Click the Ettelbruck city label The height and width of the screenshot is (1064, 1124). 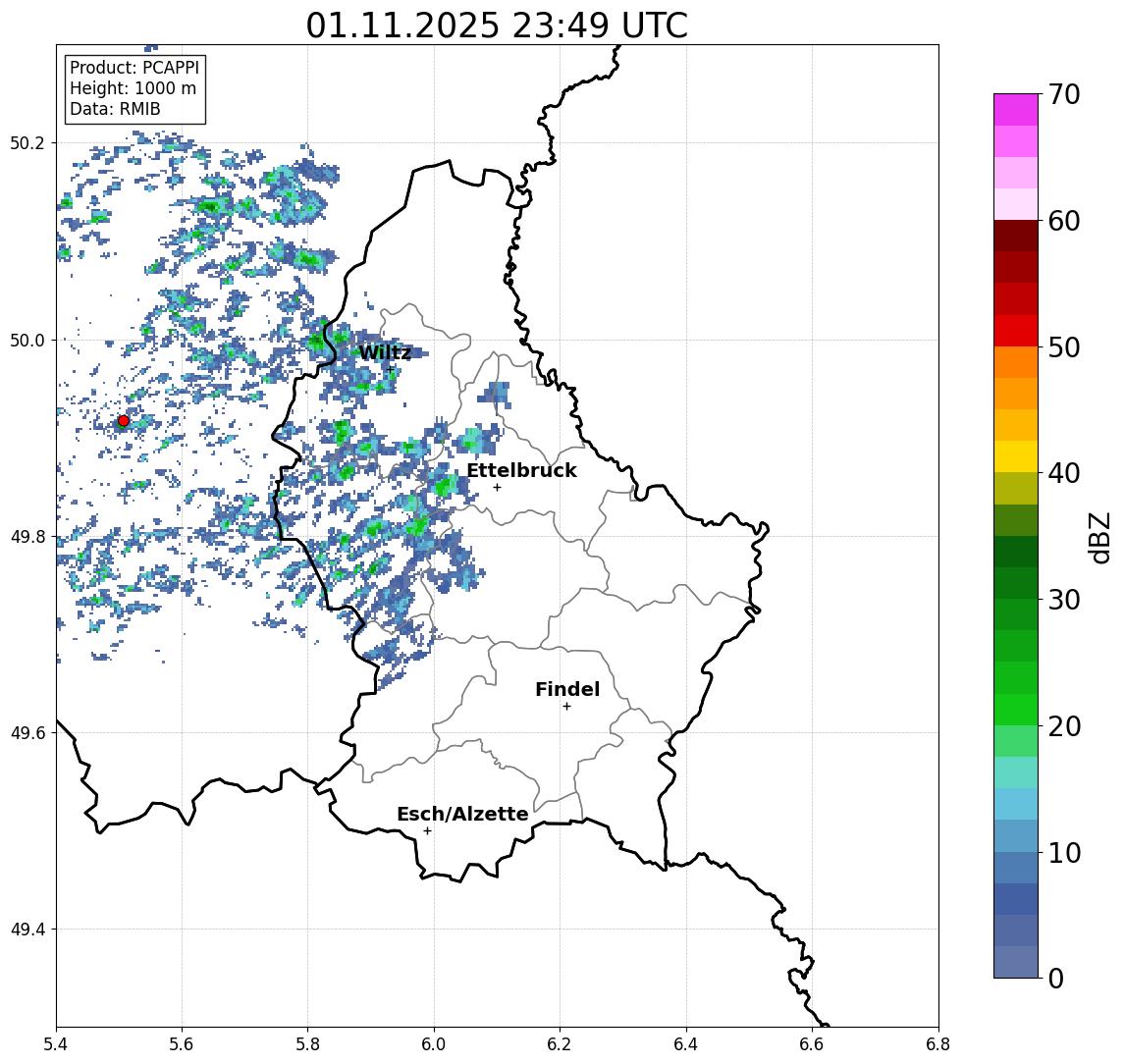pyautogui.click(x=521, y=470)
